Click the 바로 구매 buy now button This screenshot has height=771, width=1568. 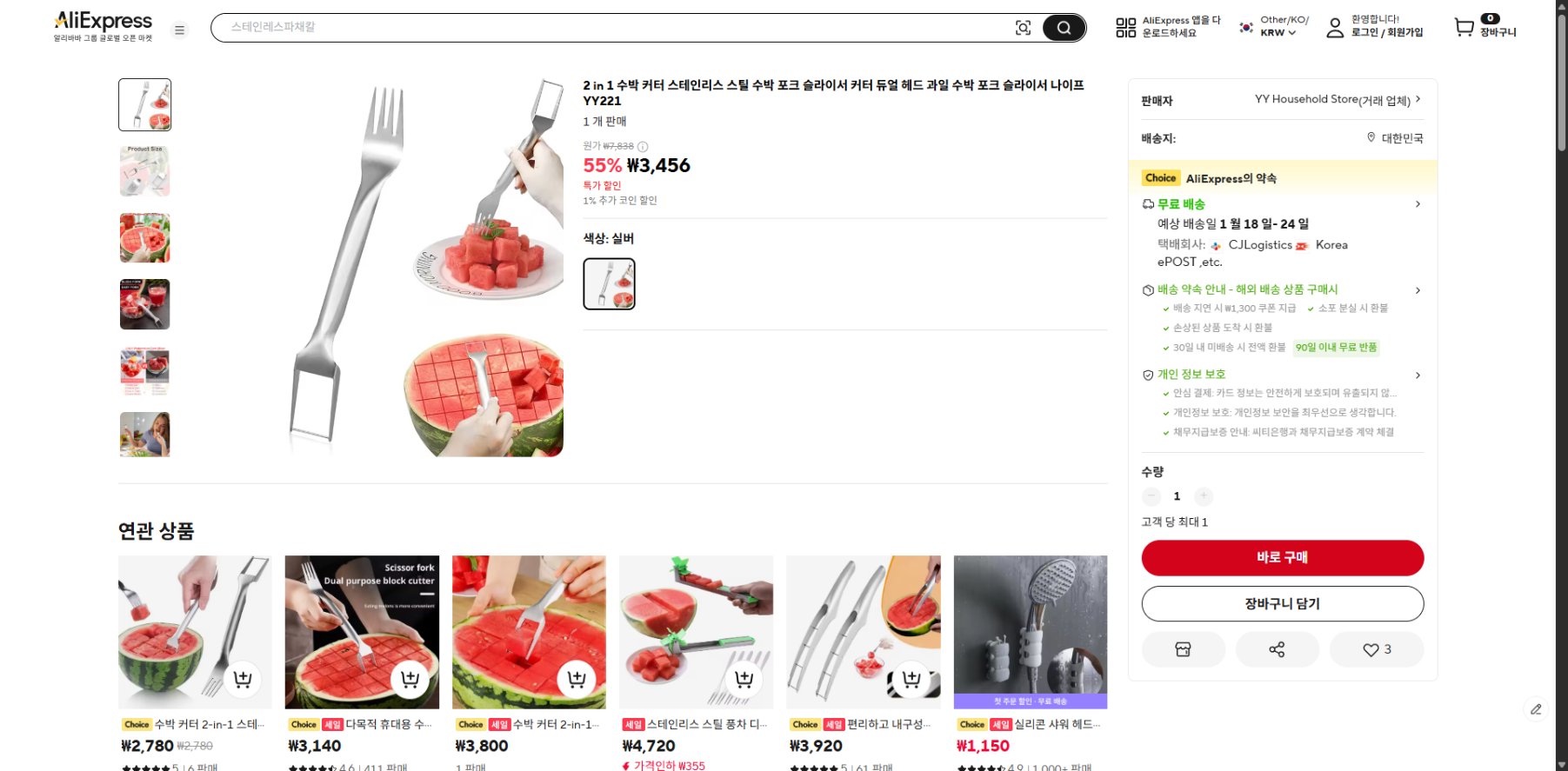pyautogui.click(x=1284, y=557)
